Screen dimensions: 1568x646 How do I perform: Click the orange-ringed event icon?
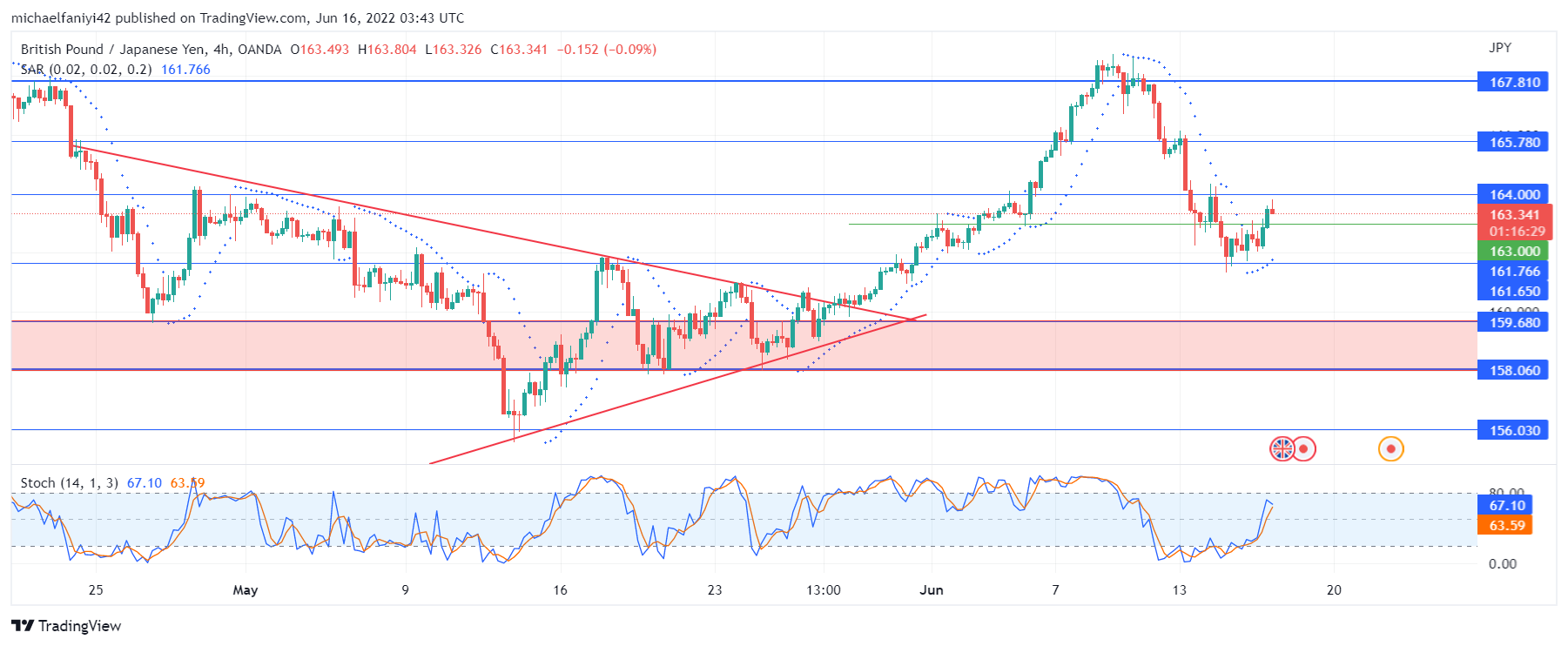[1391, 449]
